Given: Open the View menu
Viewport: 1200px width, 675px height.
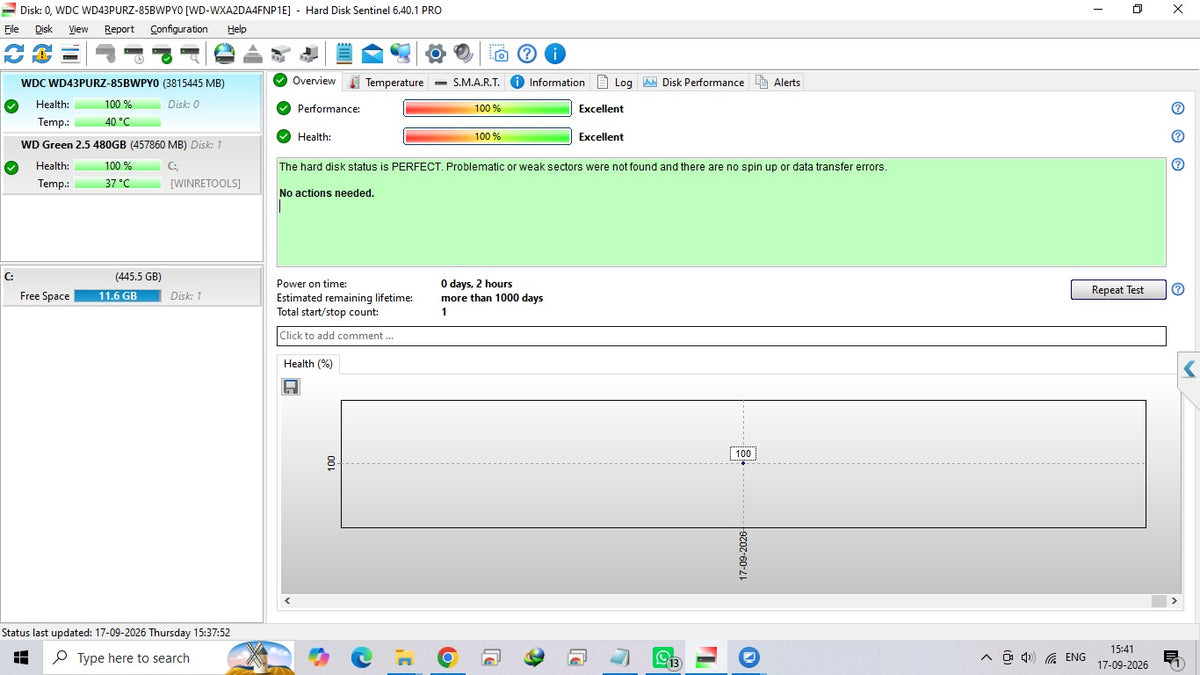Looking at the screenshot, I should click(x=78, y=29).
